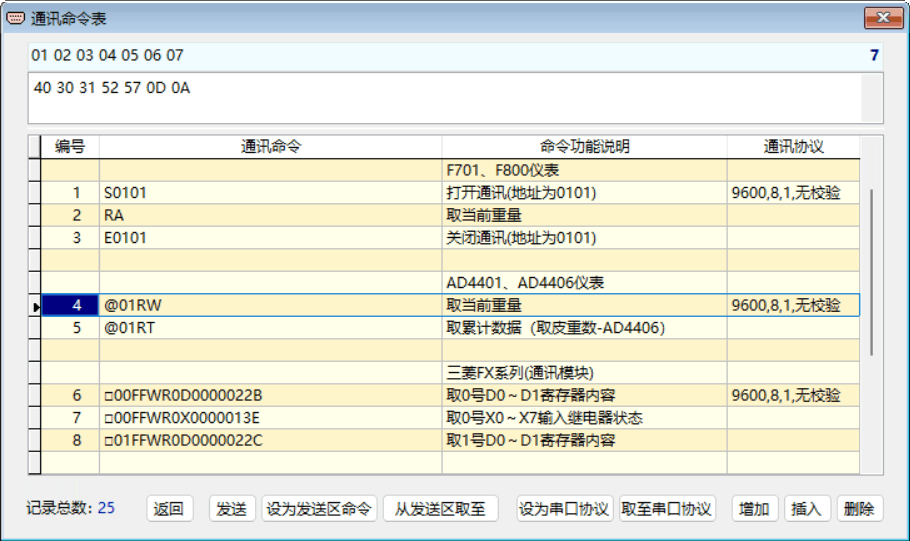The image size is (910, 541).
Task: Click the 删除 button
Action: pos(860,509)
